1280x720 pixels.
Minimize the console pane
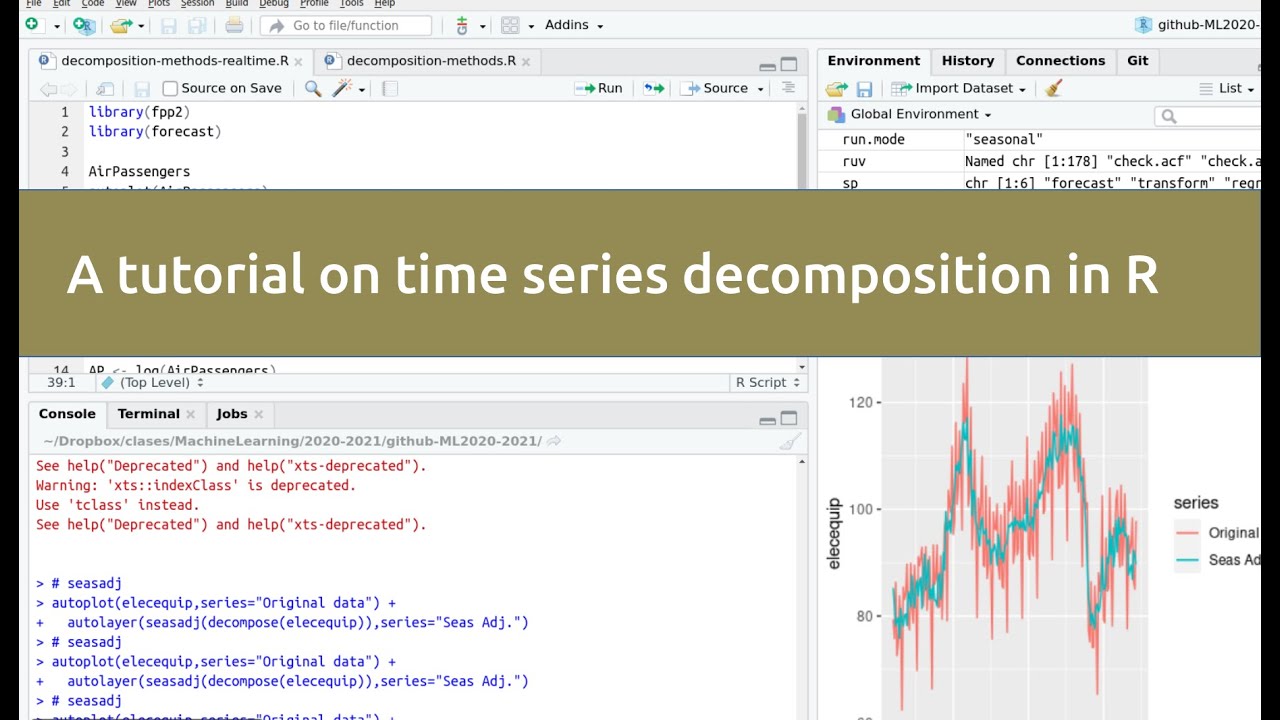767,421
